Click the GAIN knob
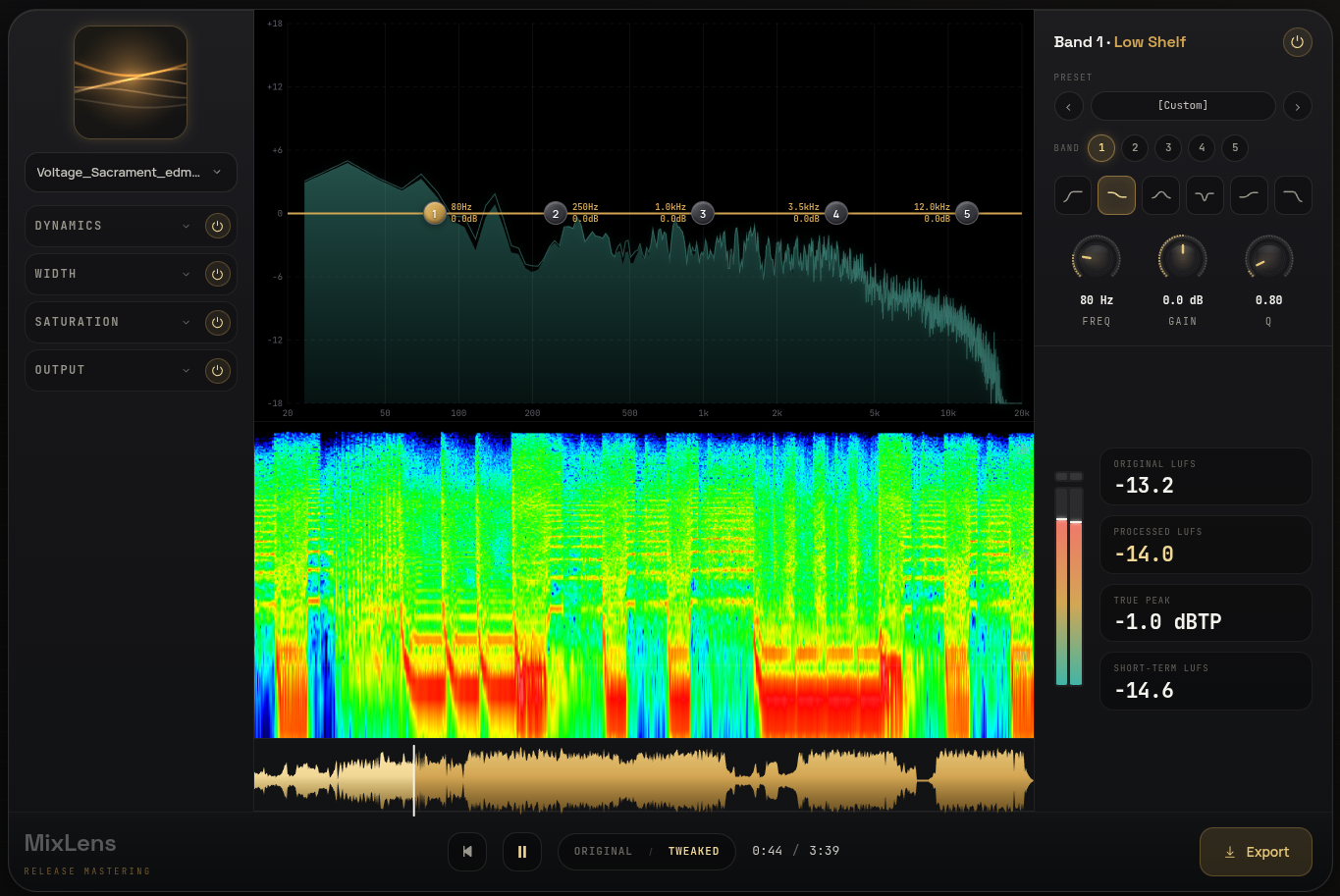 [1183, 259]
